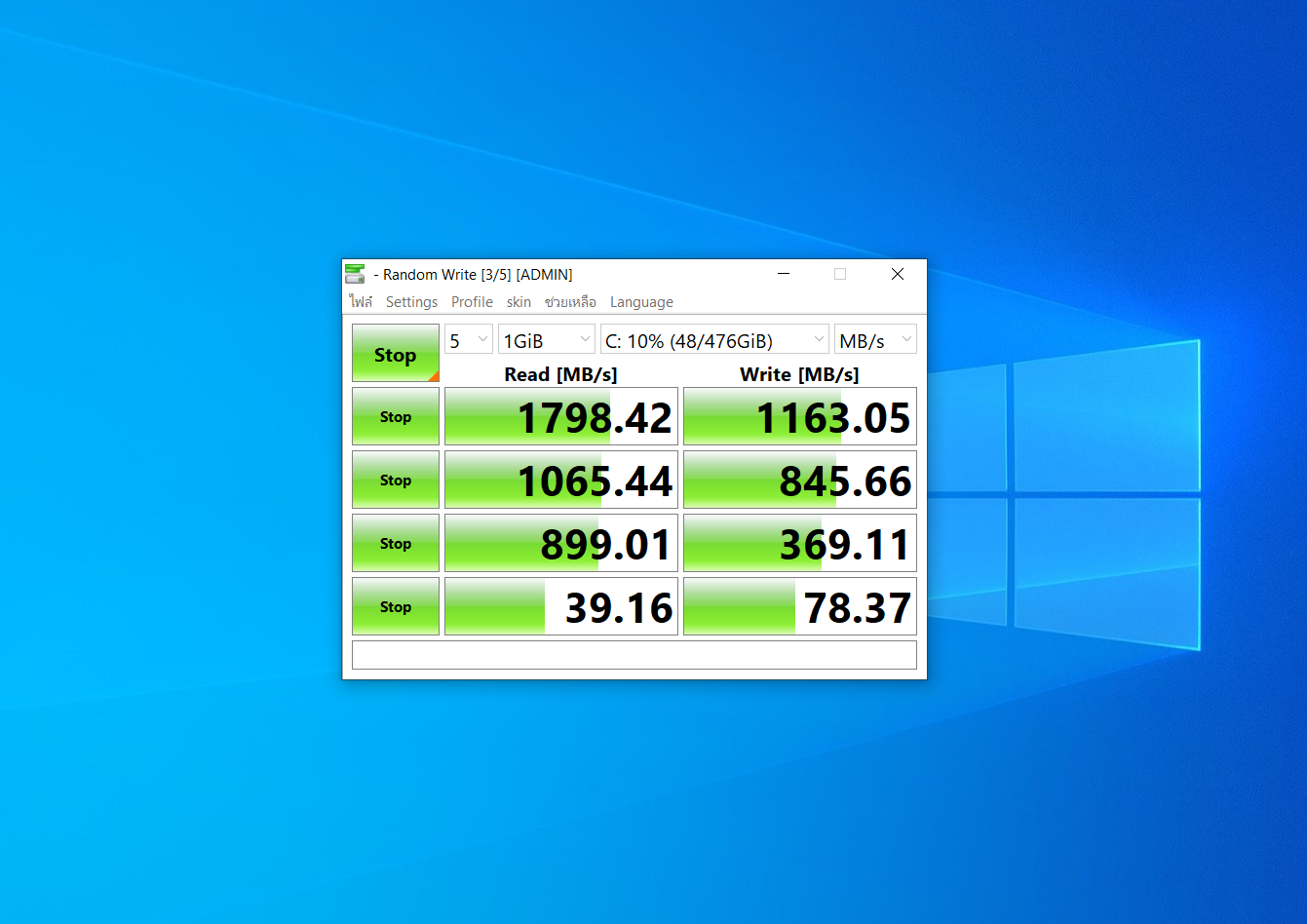The width and height of the screenshot is (1307, 924).
Task: Select the 1163.05 write result
Action: (800, 416)
